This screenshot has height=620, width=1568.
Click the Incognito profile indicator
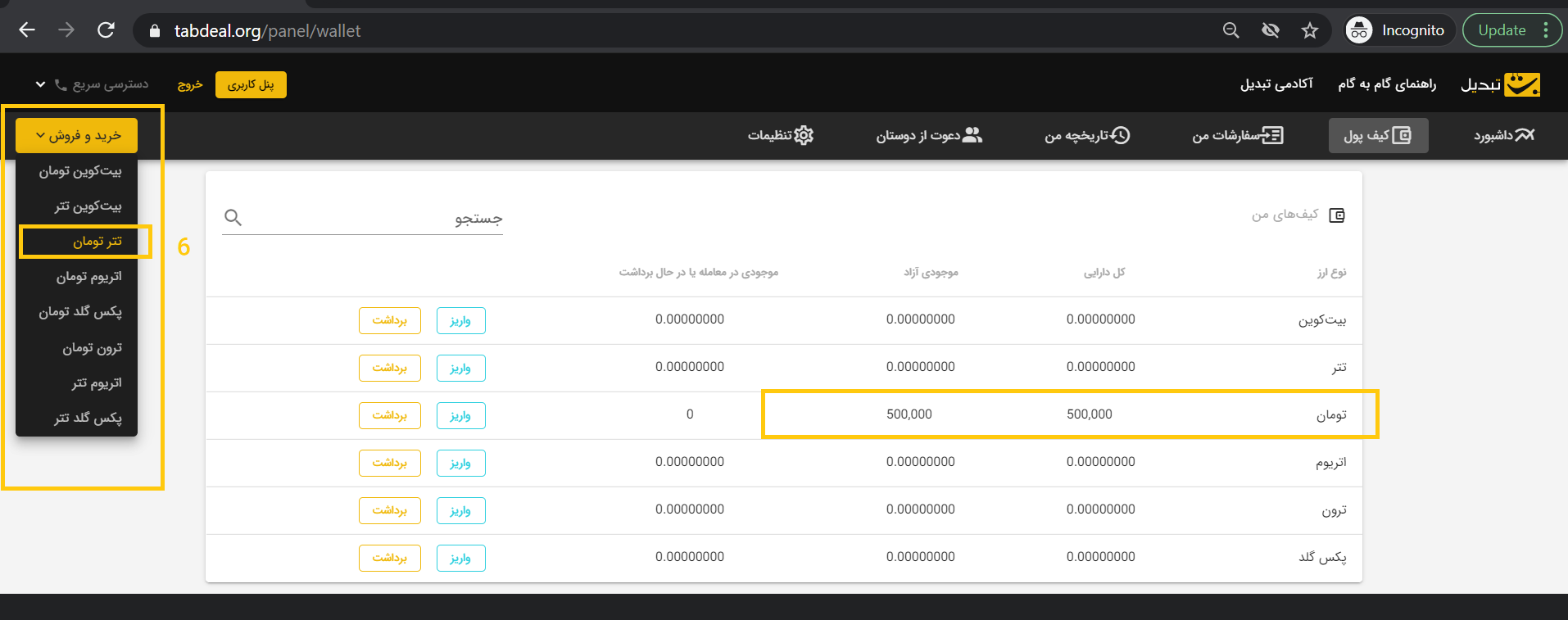coord(1399,30)
